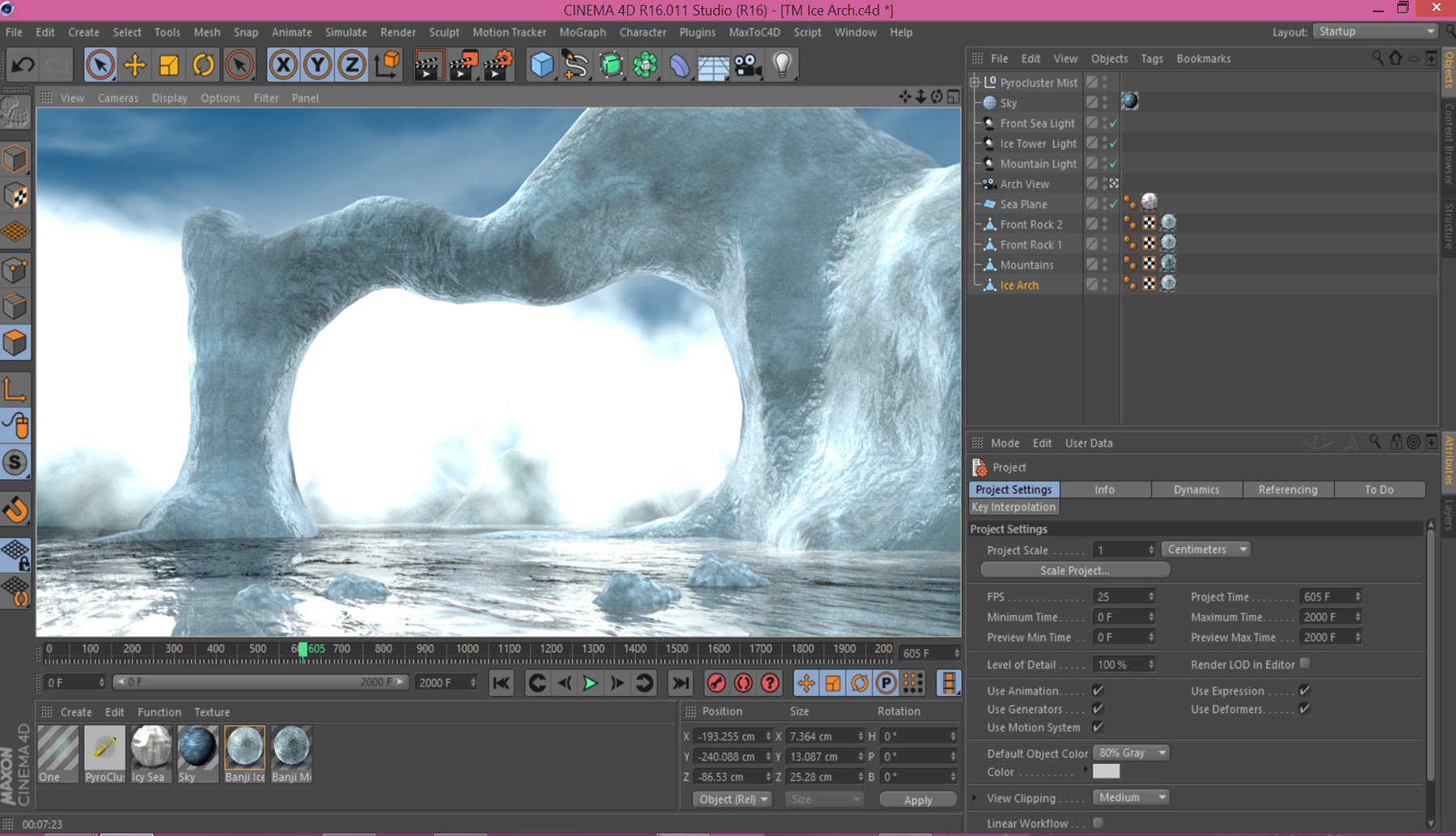Click Render View clapperboard icon
The image size is (1456, 836).
click(428, 65)
